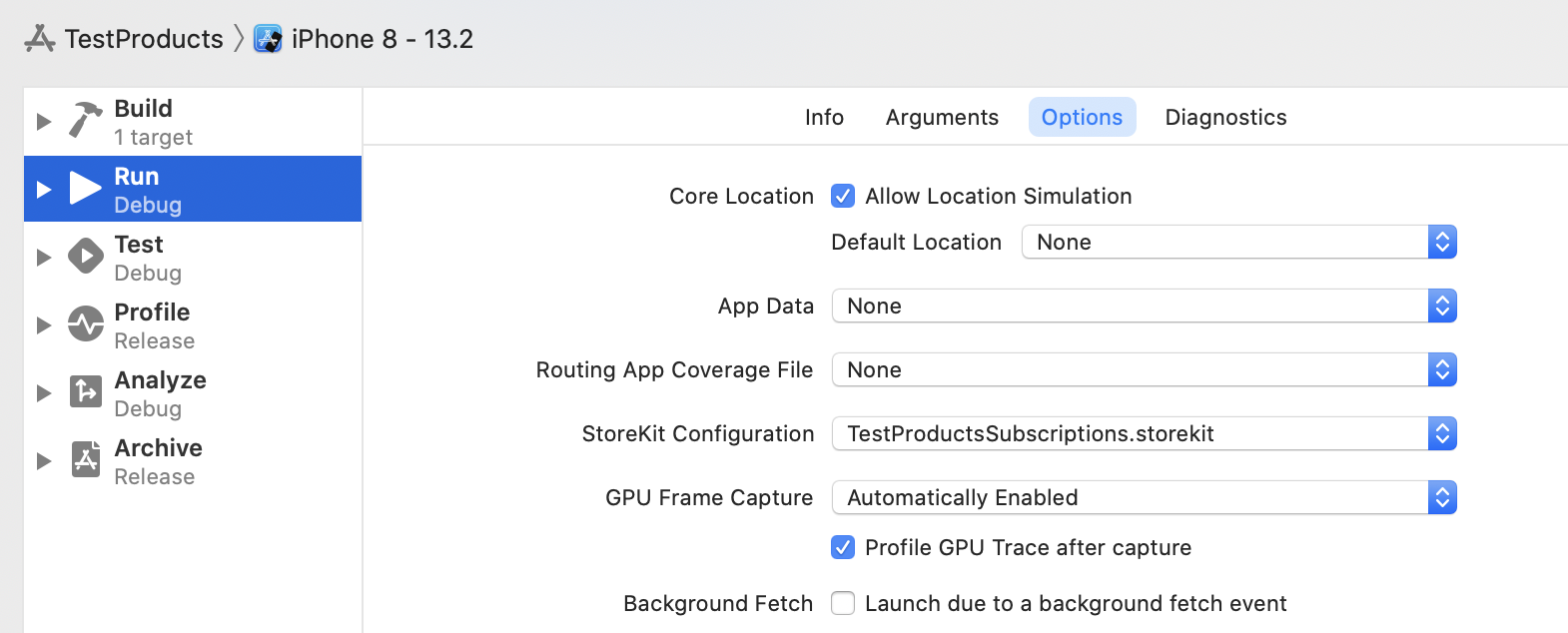The width and height of the screenshot is (1568, 633).
Task: Click the Analyze icon in sidebar
Action: 86,391
